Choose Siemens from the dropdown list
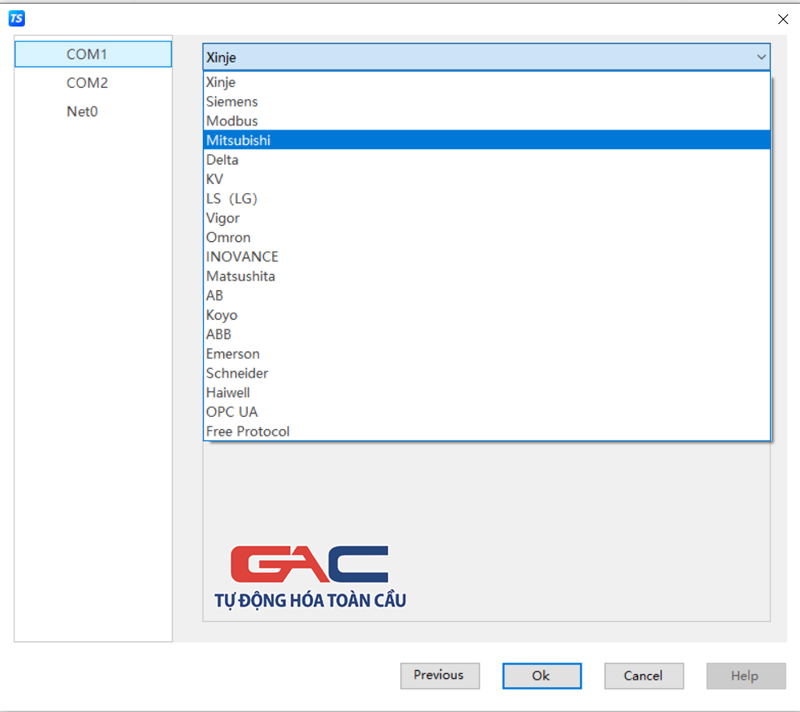The height and width of the screenshot is (712, 800). pyautogui.click(x=486, y=101)
